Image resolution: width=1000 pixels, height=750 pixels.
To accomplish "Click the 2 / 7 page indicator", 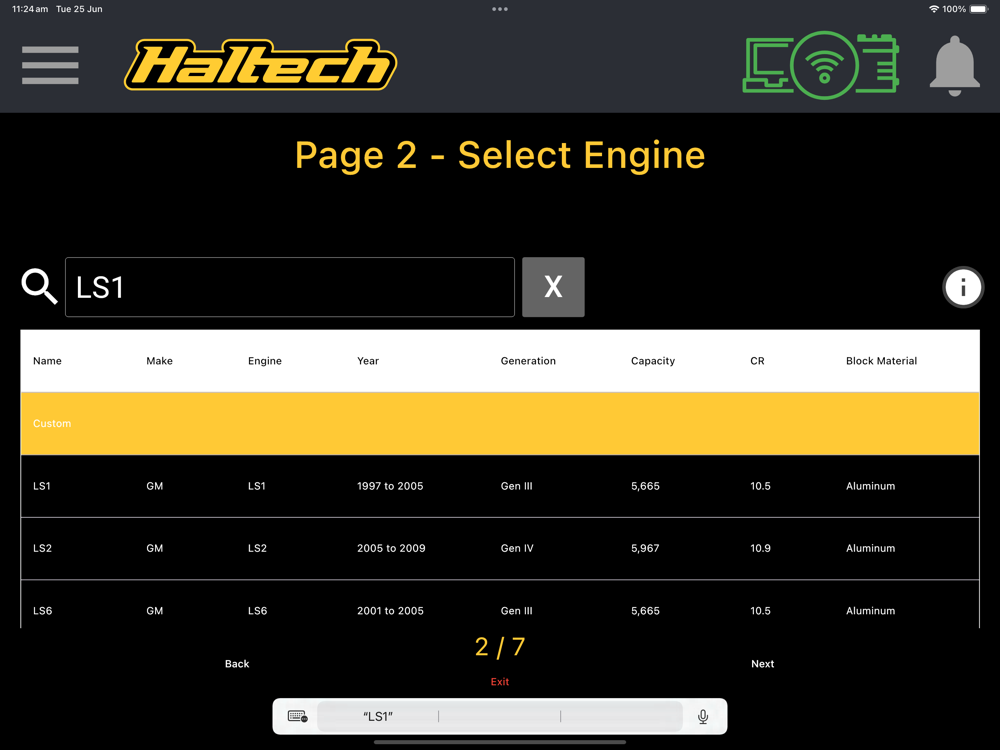I will 500,647.
